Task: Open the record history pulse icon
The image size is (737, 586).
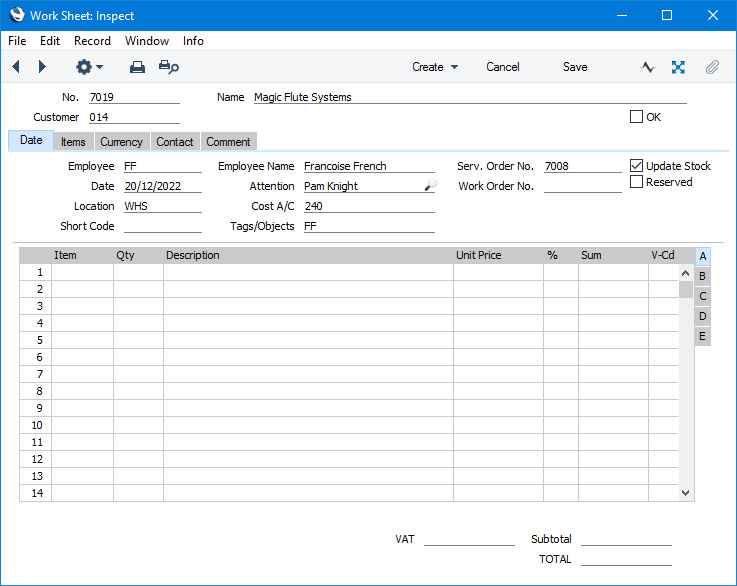Action: click(648, 67)
